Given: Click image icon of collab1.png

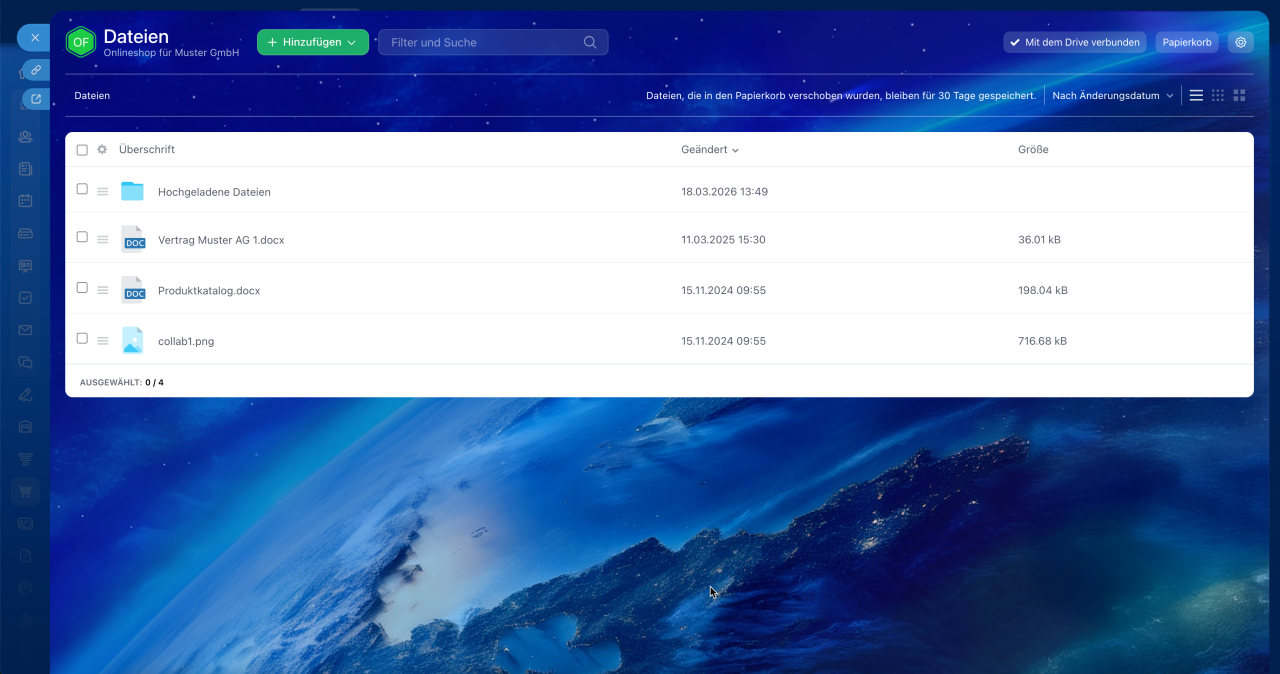Looking at the screenshot, I should click(x=132, y=340).
